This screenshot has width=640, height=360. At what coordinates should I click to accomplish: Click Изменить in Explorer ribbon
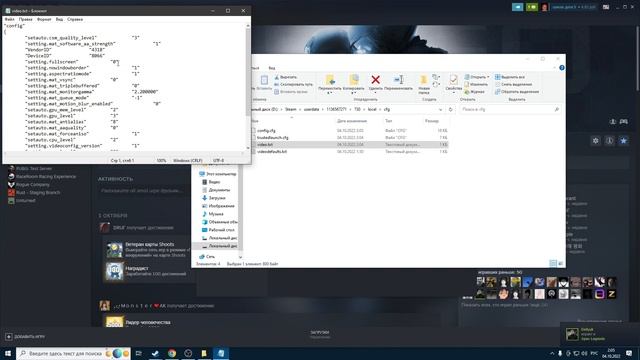tap(476, 84)
